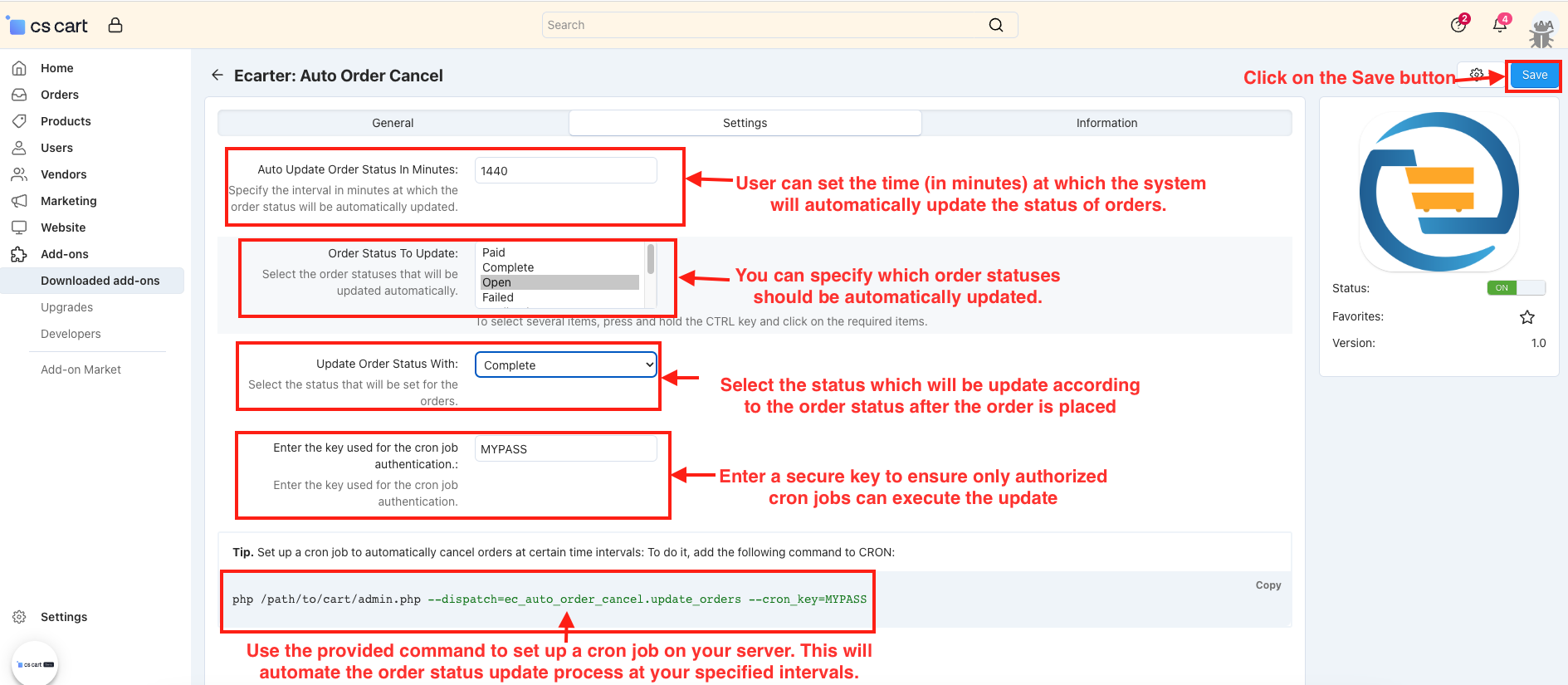Click the Website monitor icon
The image size is (1568, 685).
(19, 228)
